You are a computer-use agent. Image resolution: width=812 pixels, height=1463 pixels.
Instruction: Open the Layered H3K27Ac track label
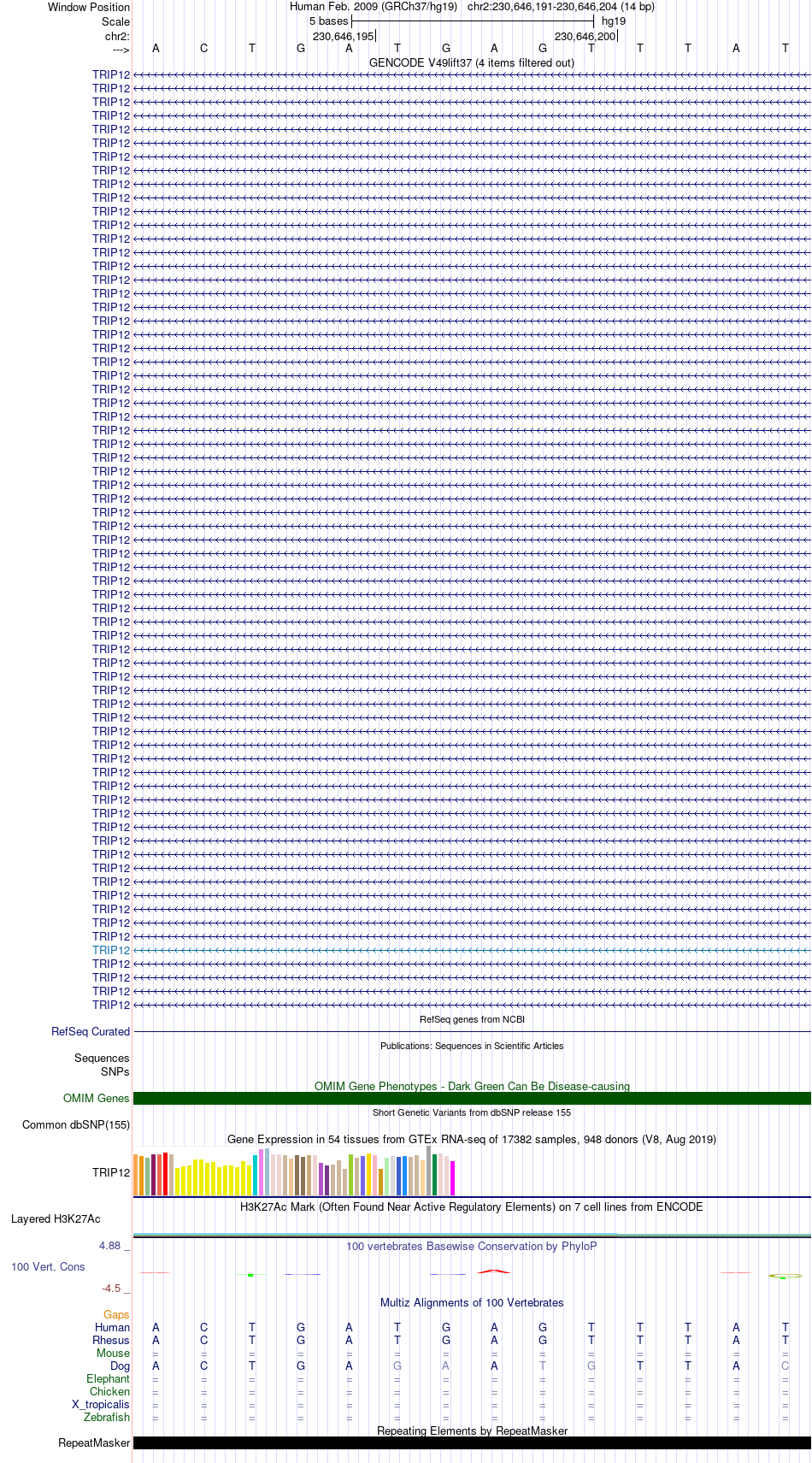click(56, 1218)
